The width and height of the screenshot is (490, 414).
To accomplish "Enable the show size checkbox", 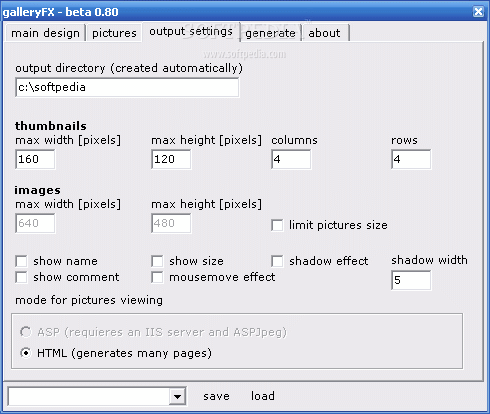I will (x=157, y=261).
